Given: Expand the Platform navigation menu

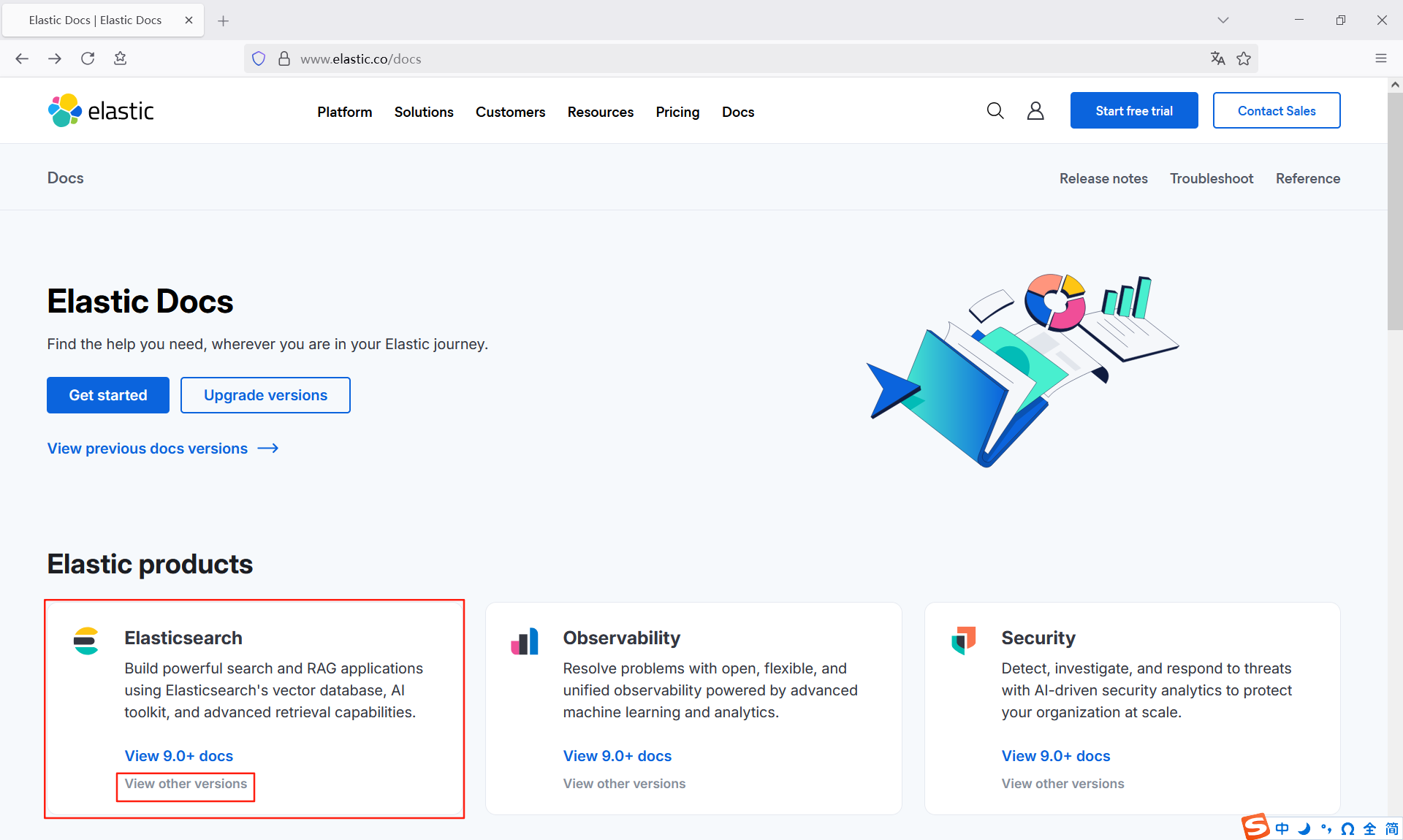Looking at the screenshot, I should (x=344, y=112).
